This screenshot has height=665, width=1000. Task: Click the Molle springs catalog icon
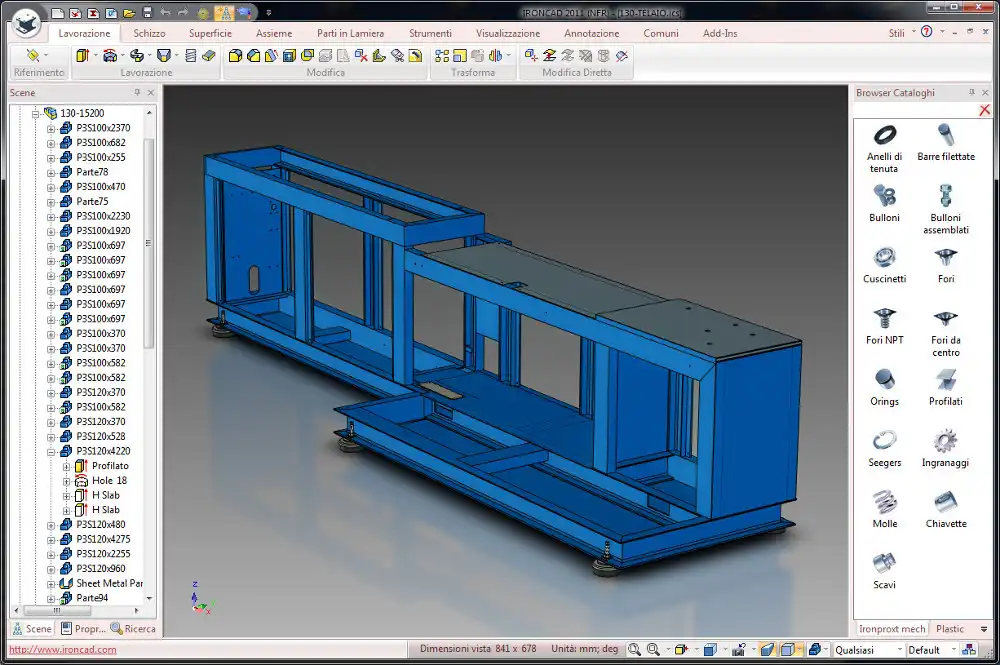(x=884, y=502)
